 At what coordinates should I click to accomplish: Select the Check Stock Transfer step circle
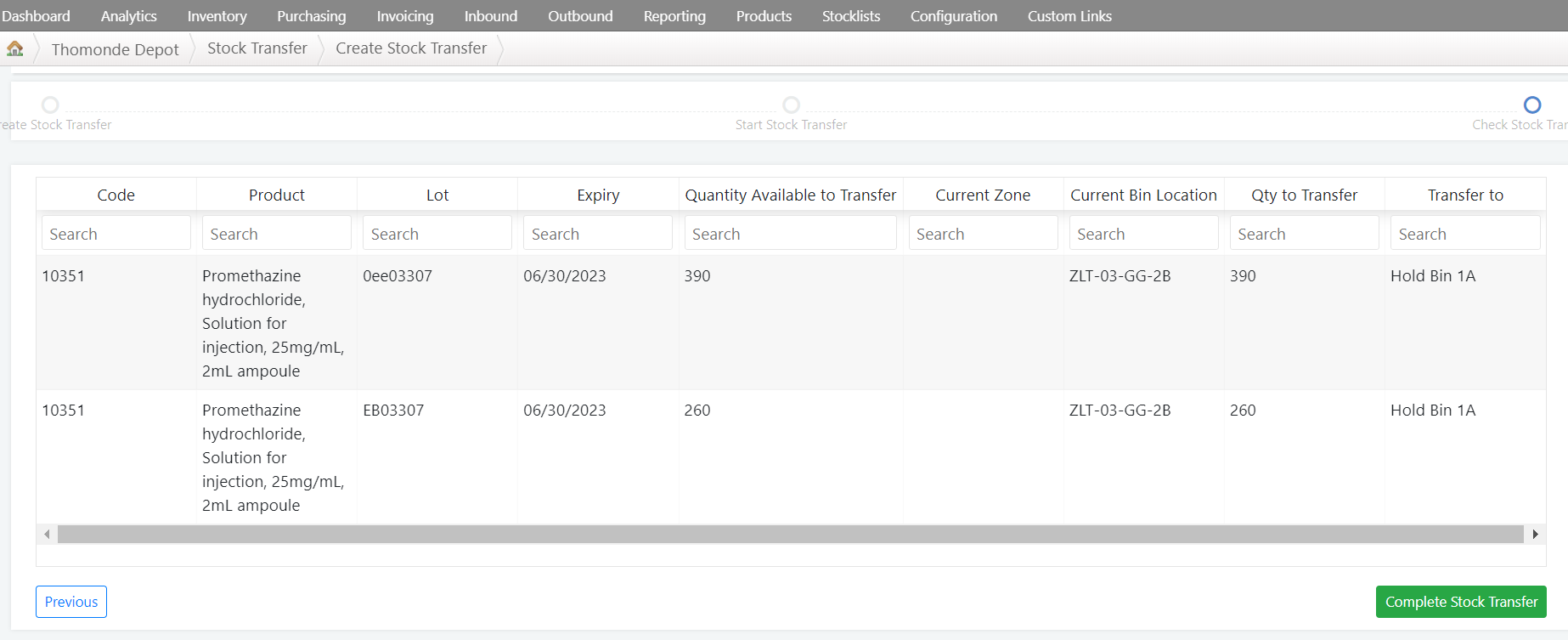click(1532, 105)
